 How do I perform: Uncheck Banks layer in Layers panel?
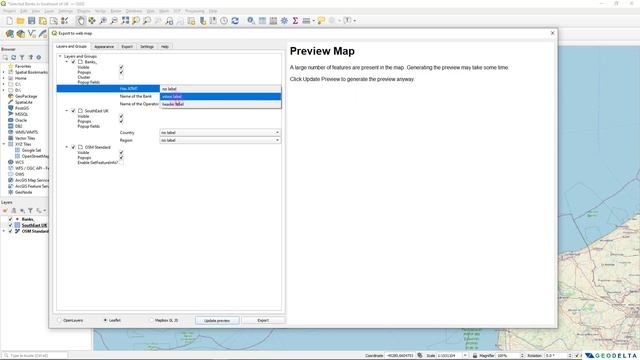tap(11, 219)
